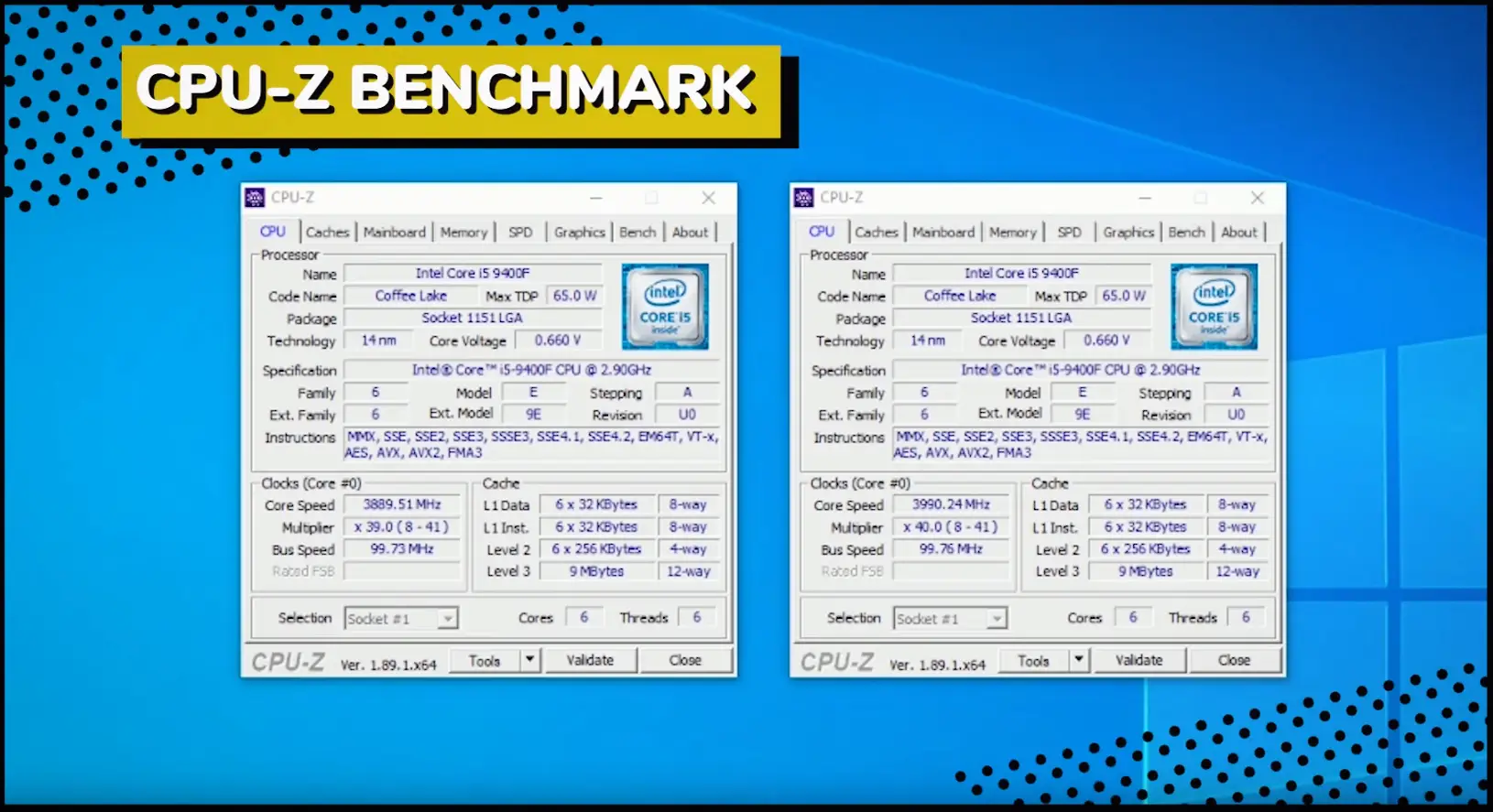Click Close button in right CPU-Z window
This screenshot has height=812, width=1493.
coord(1234,660)
